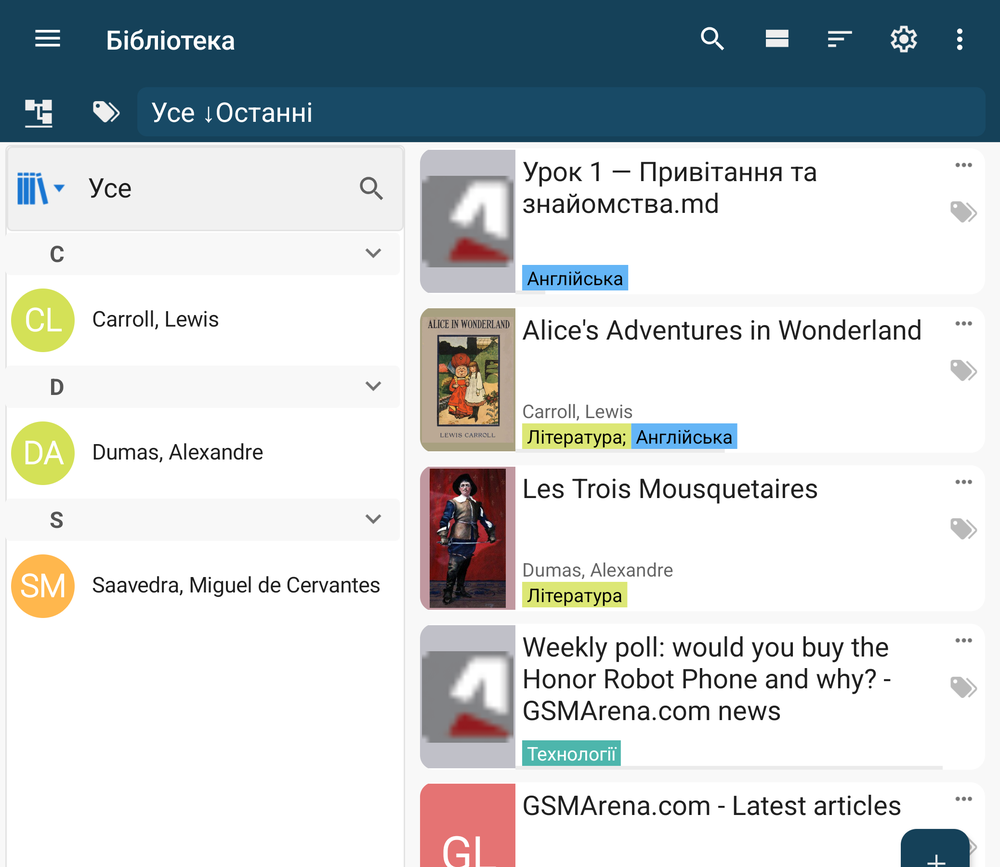This screenshot has height=867, width=1000.
Task: Select the CL author avatar
Action: pyautogui.click(x=43, y=320)
